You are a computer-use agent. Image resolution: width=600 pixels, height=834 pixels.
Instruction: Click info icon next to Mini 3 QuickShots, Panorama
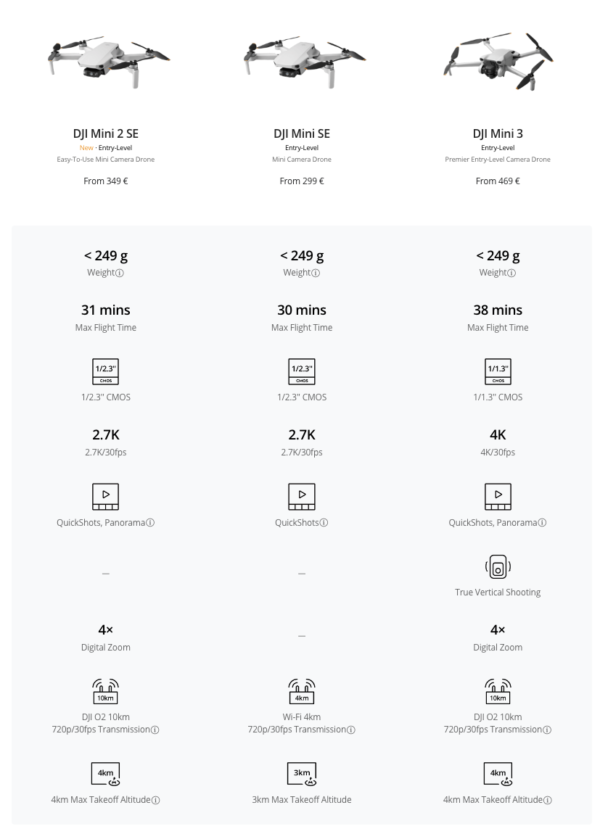(546, 523)
